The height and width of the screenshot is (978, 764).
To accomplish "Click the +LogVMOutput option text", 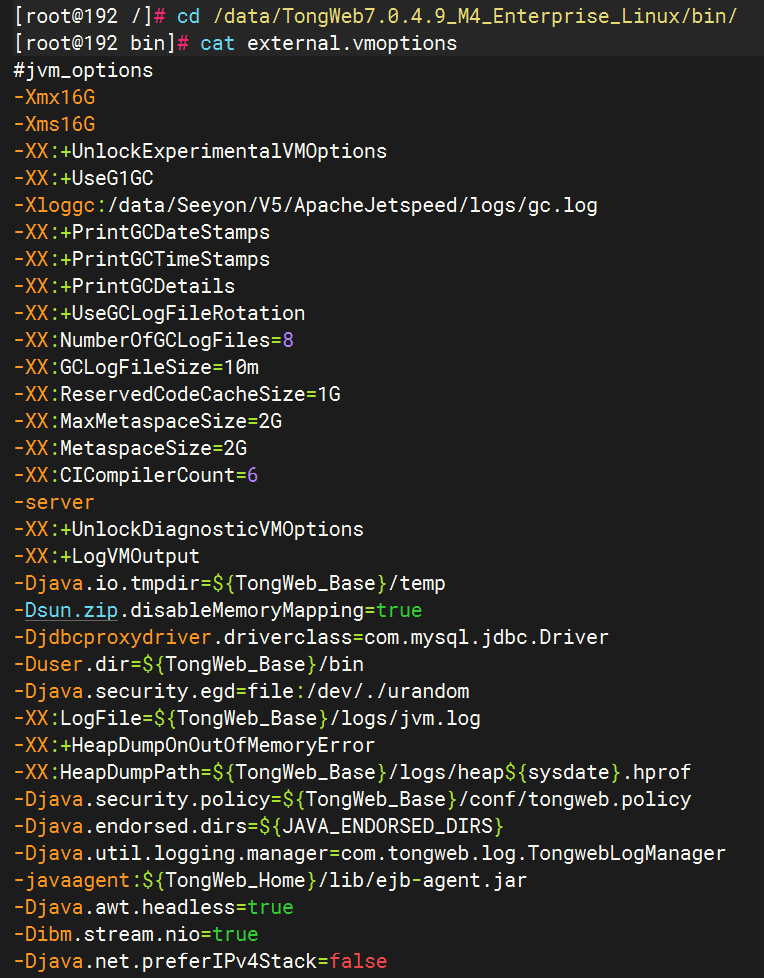I will click(x=130, y=556).
